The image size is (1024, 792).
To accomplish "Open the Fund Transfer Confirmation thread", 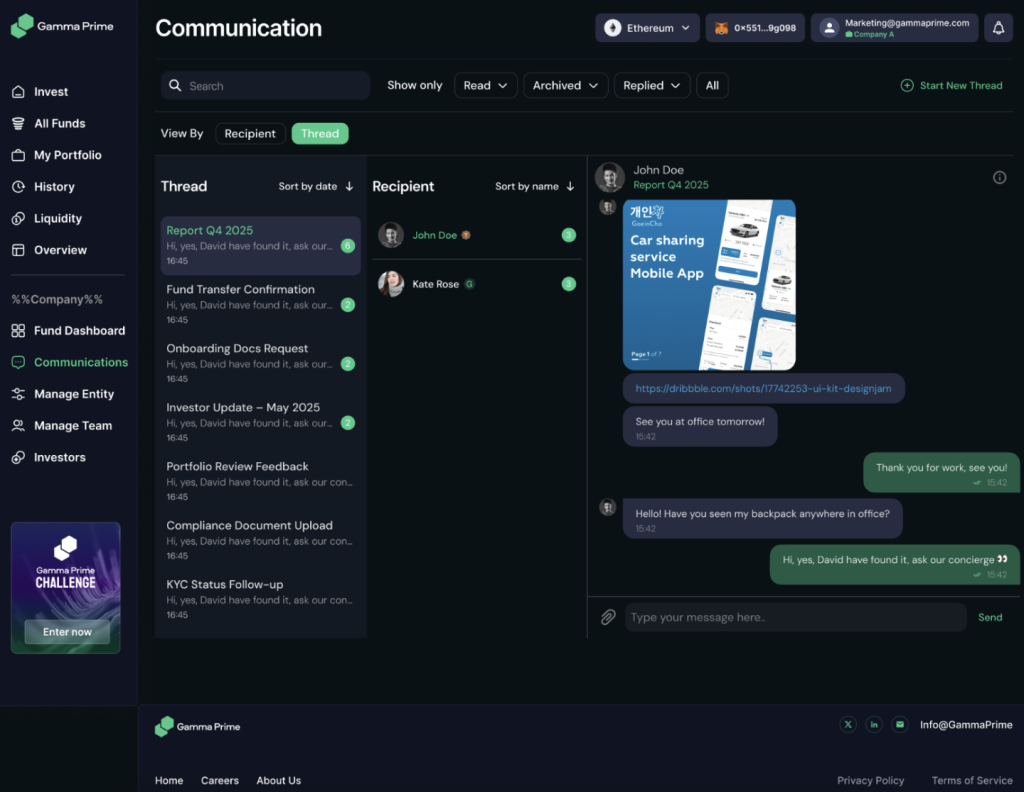I will point(261,304).
